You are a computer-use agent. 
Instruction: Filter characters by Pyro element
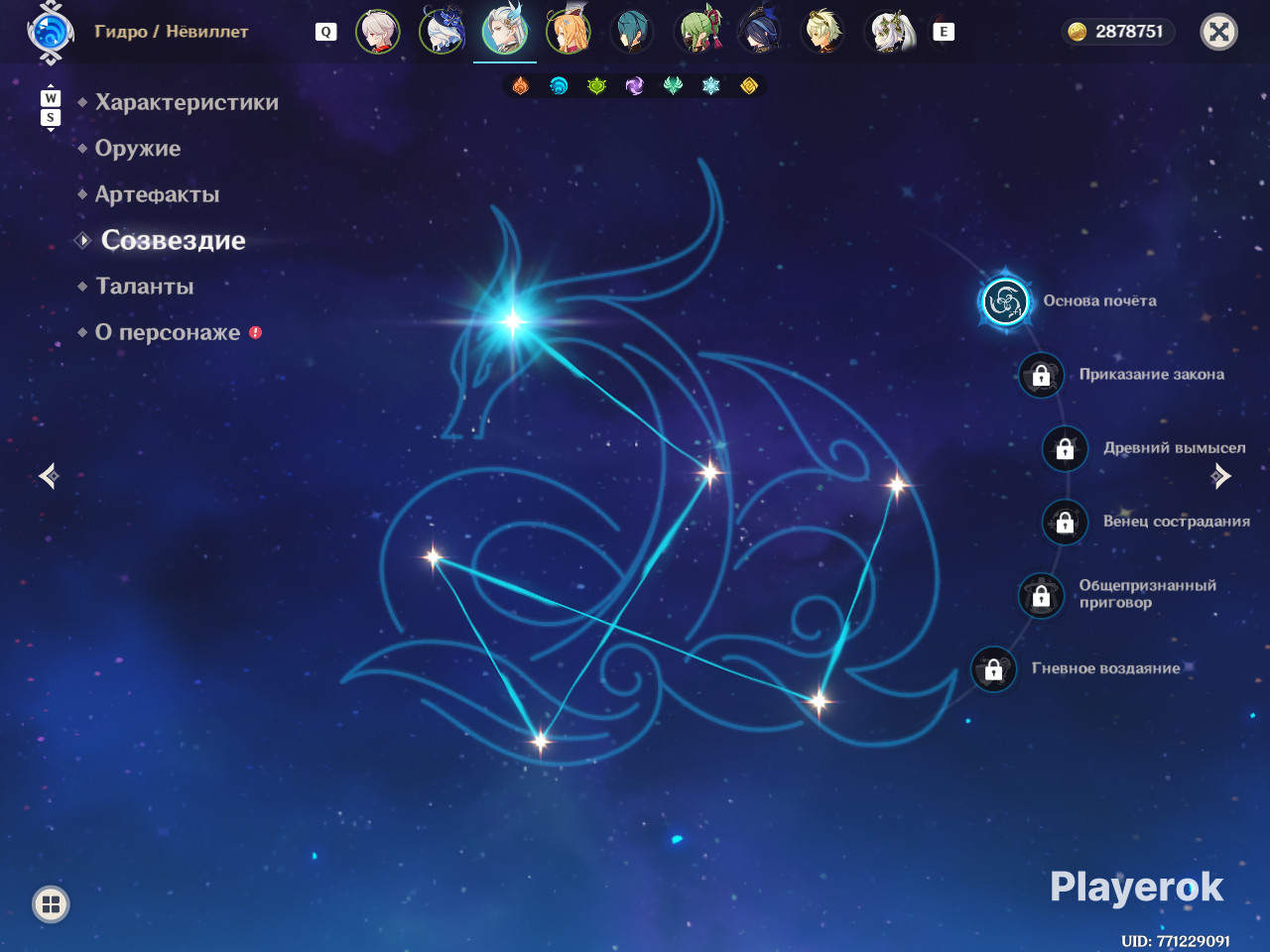point(521,86)
